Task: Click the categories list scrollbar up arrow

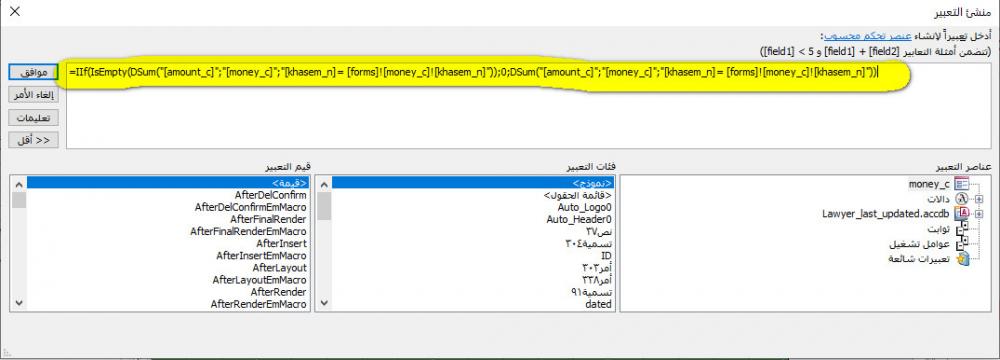Action: 323,184
